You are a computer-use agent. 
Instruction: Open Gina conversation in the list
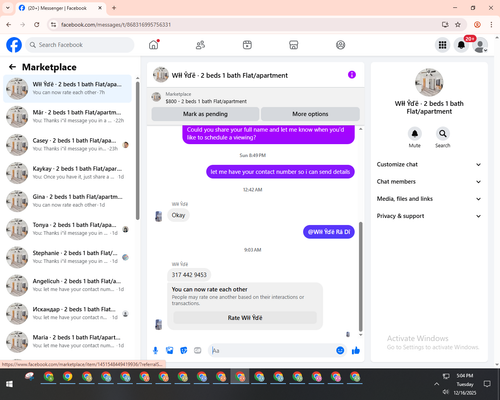point(68,201)
